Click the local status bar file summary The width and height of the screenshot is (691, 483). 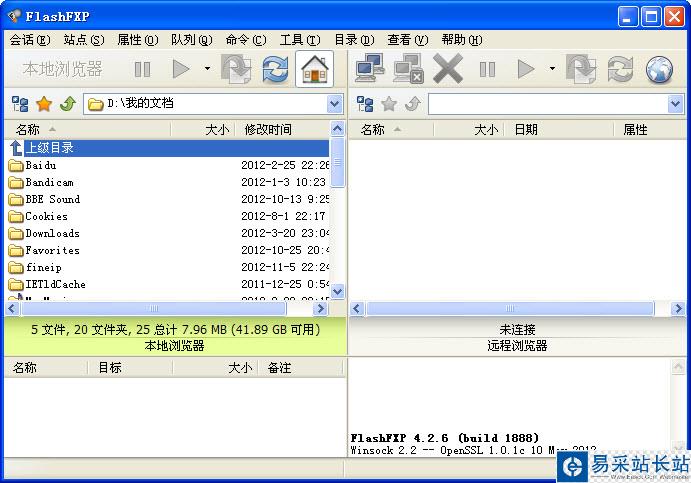[x=175, y=329]
